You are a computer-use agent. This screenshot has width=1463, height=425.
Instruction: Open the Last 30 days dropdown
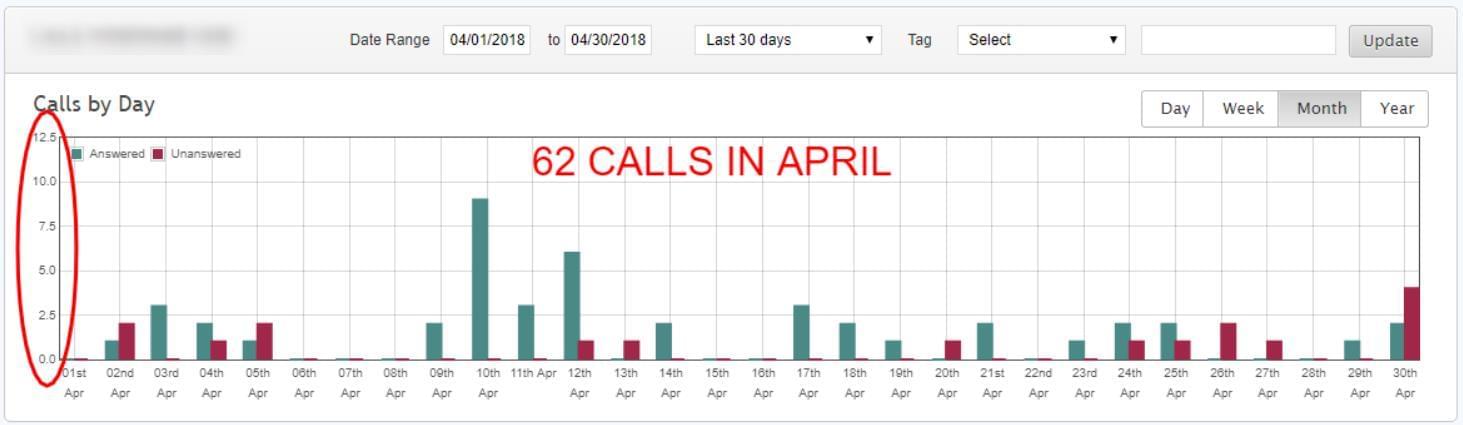(787, 40)
